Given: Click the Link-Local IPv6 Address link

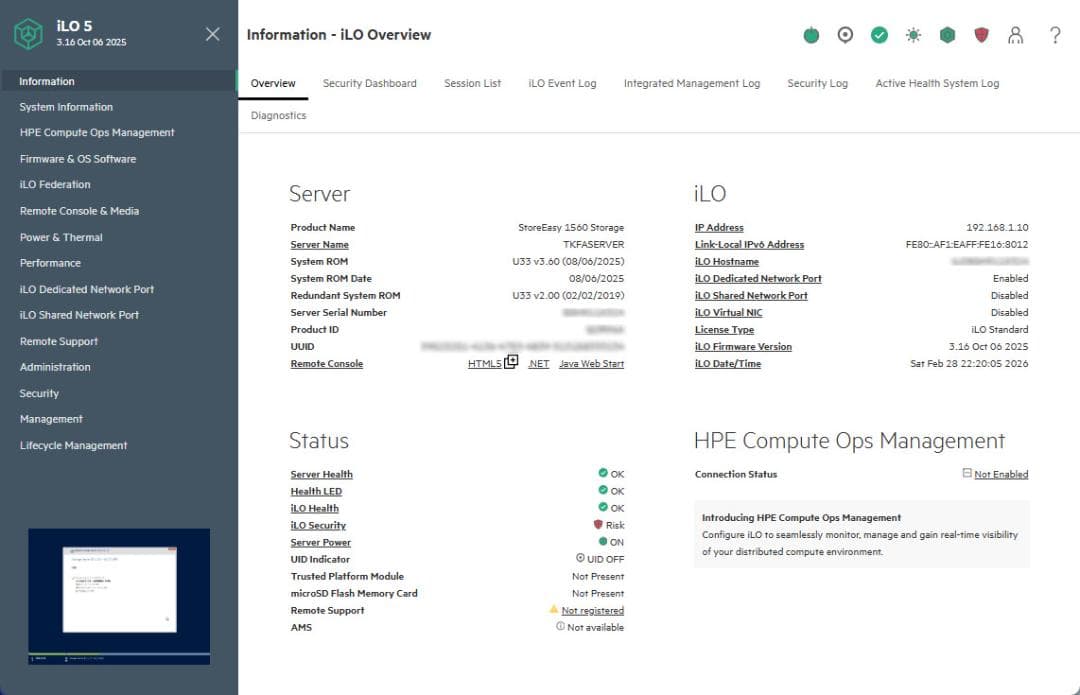Looking at the screenshot, I should point(749,245).
